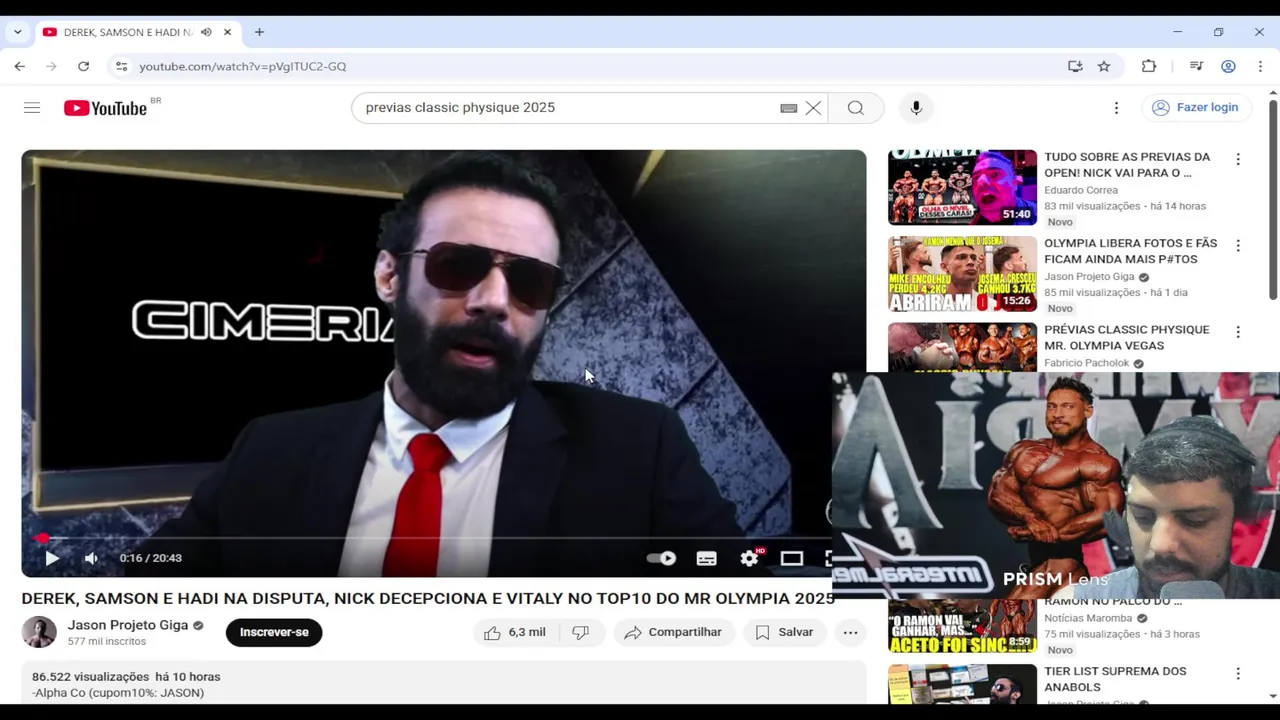This screenshot has width=1280, height=720.
Task: Open the on-screen keyboard icon in search
Action: coord(789,108)
